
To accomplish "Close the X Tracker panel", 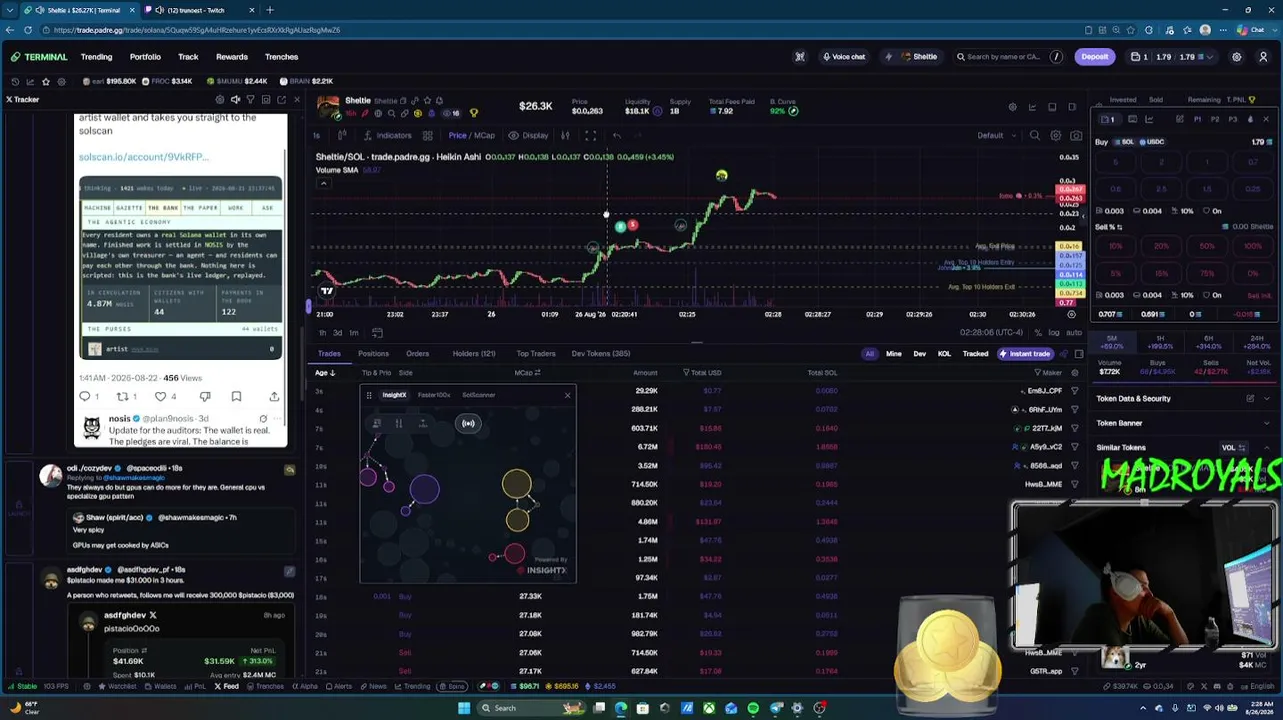I will pos(296,100).
